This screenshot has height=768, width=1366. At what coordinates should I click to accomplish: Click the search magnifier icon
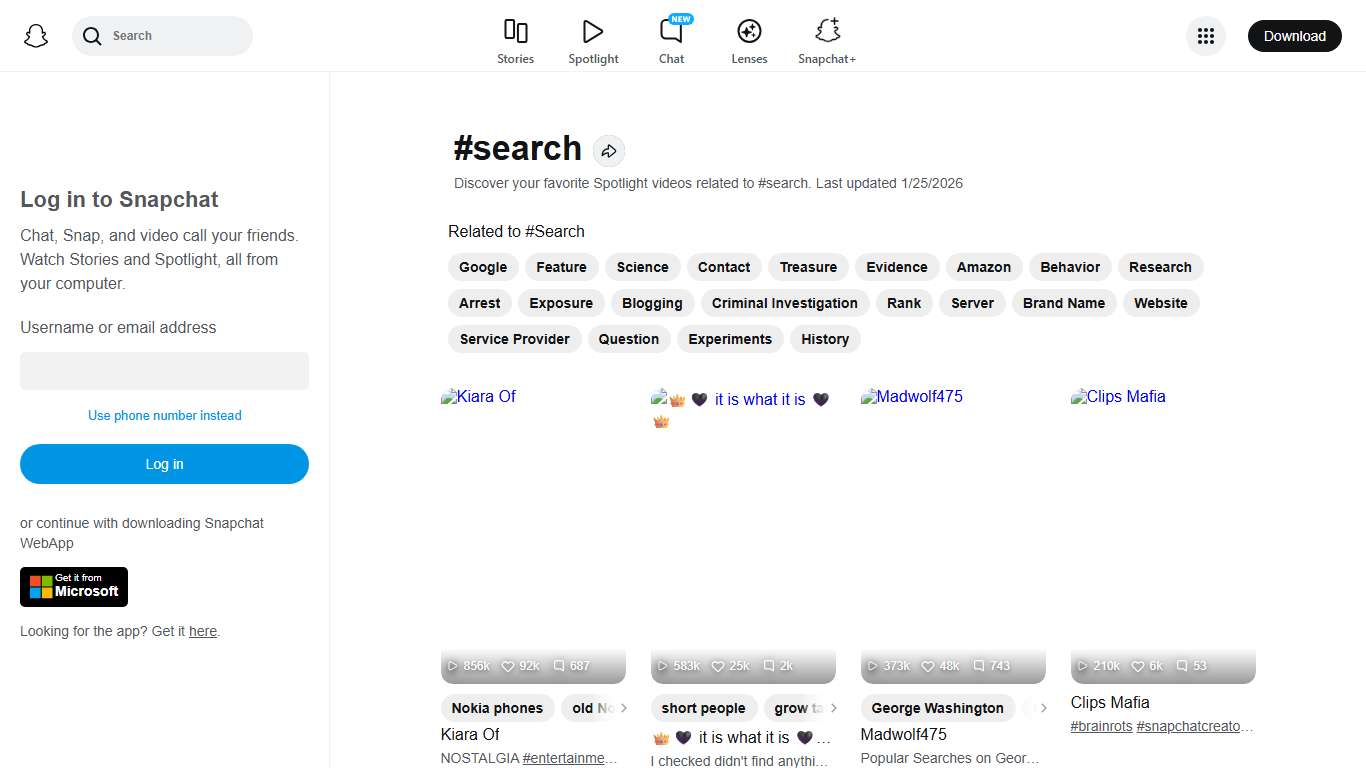[x=91, y=35]
